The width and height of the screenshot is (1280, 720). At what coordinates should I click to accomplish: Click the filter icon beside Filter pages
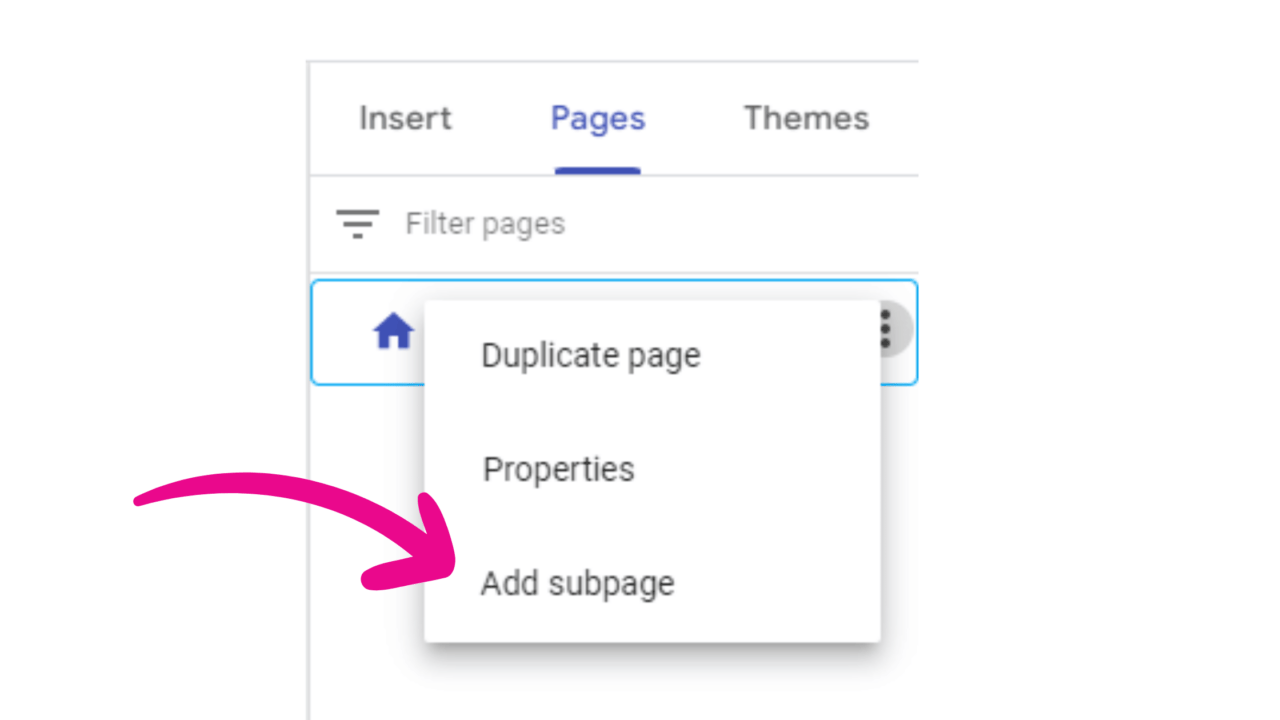(x=357, y=224)
